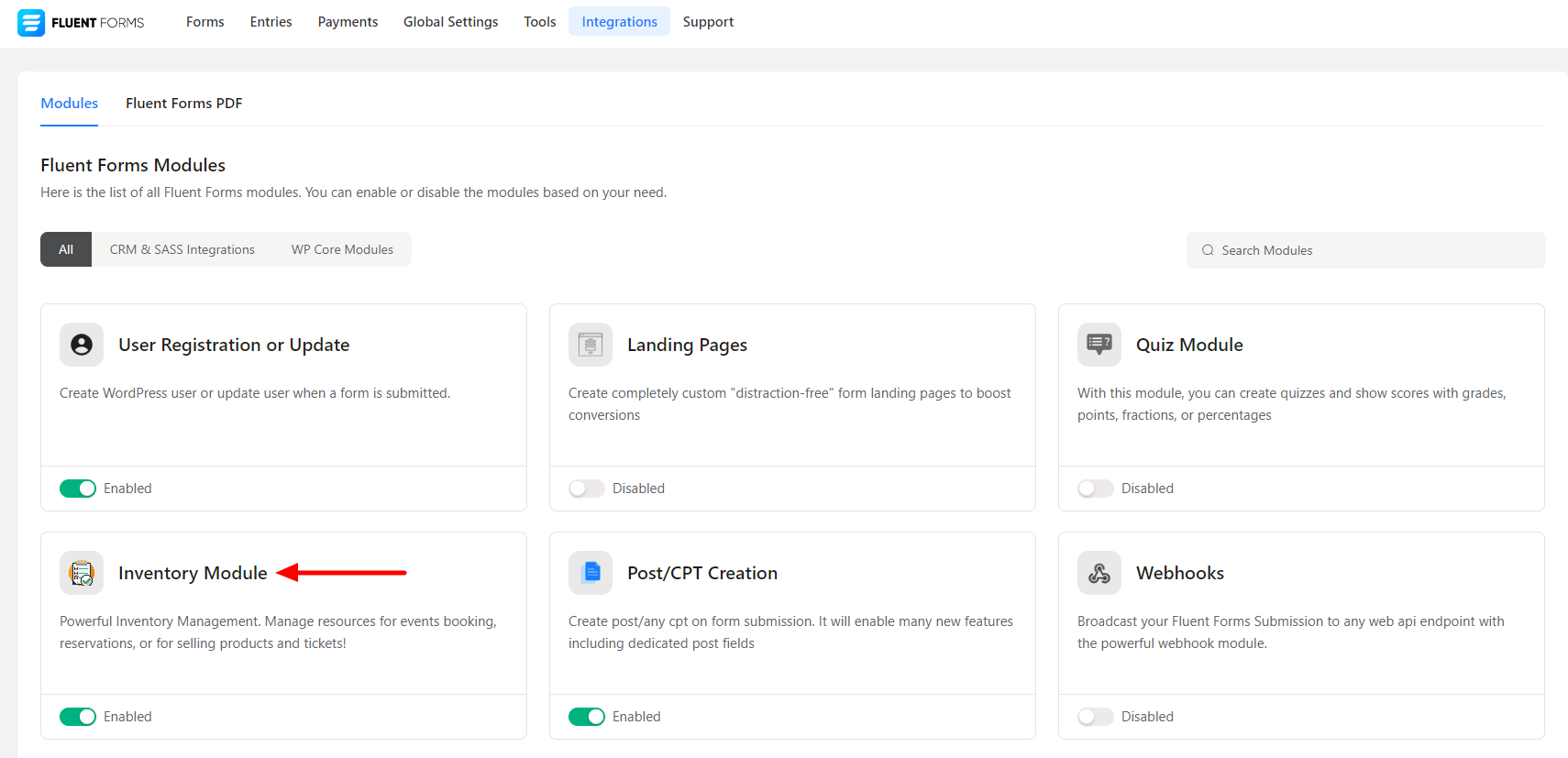Switch to the Fluent Forms PDF tab
Screen dimensions: 1568x758
184,104
